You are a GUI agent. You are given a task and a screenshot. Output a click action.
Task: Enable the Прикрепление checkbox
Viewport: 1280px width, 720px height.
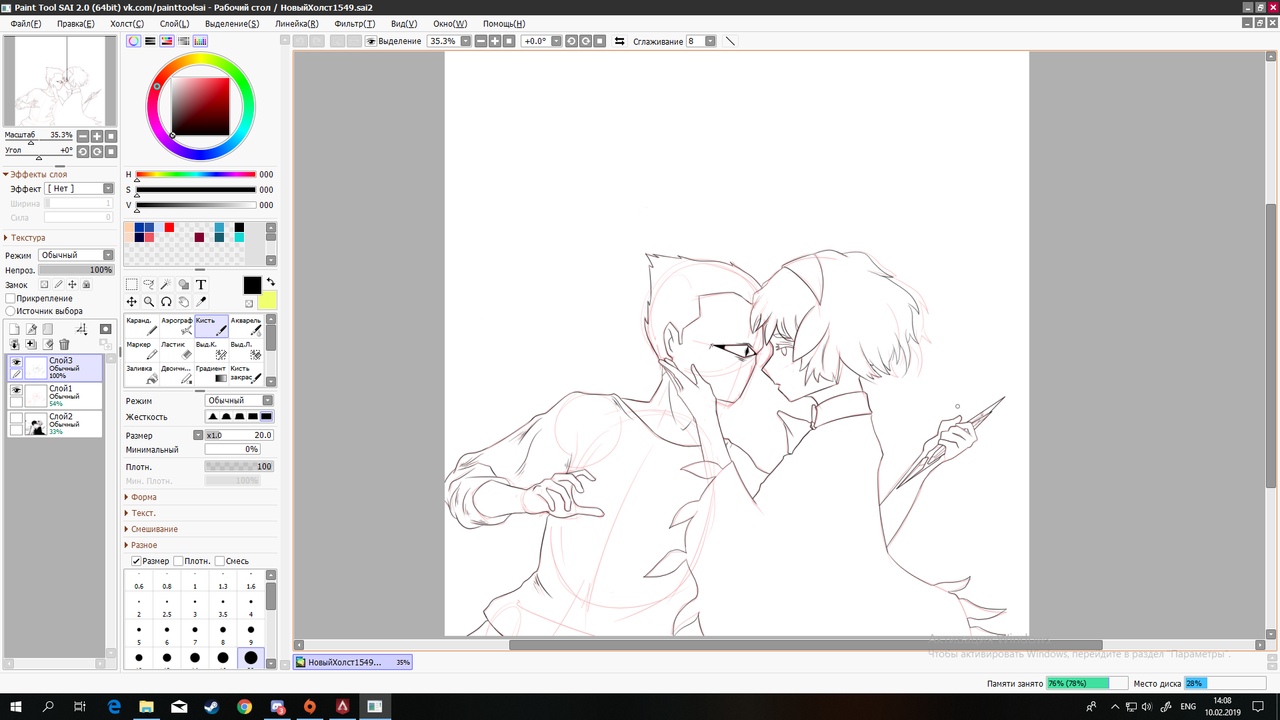tap(11, 298)
